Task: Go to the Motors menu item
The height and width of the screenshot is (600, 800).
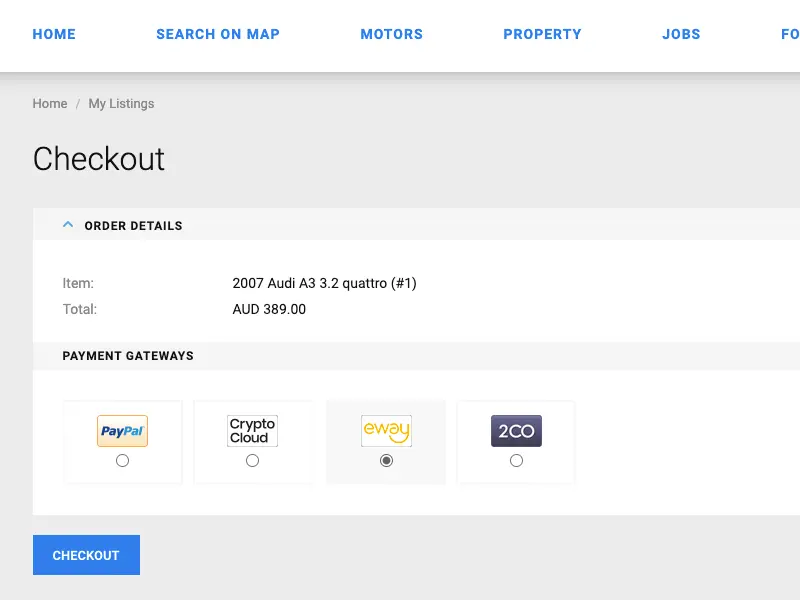Action: pos(392,34)
